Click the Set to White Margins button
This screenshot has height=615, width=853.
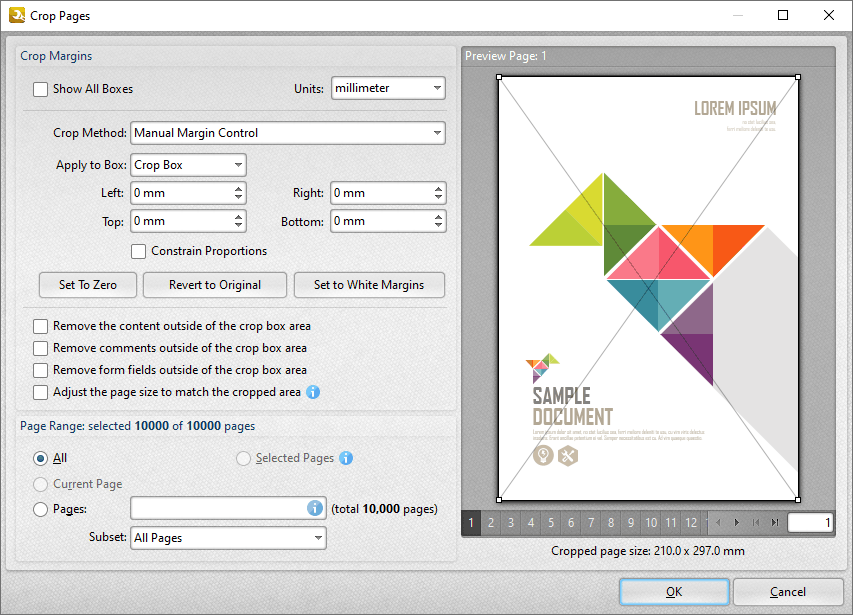click(369, 285)
